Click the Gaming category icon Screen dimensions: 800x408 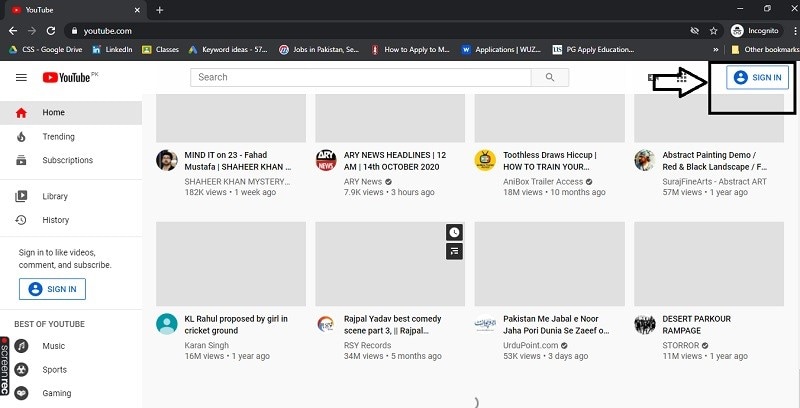click(21, 393)
